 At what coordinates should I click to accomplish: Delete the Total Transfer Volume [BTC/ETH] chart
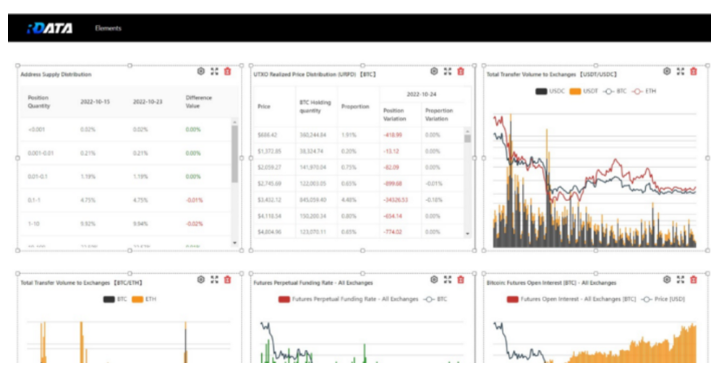click(x=227, y=280)
